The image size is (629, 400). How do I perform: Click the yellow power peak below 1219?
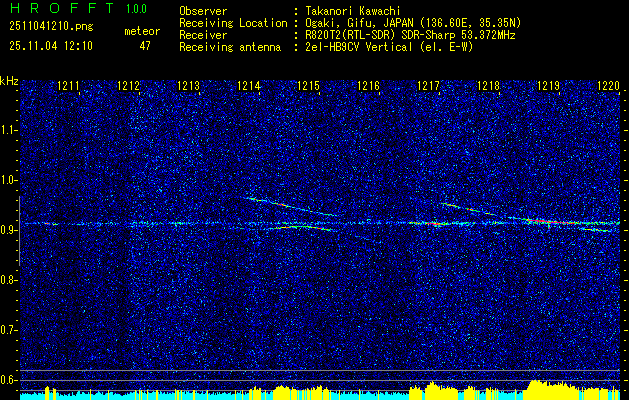[x=552, y=390]
